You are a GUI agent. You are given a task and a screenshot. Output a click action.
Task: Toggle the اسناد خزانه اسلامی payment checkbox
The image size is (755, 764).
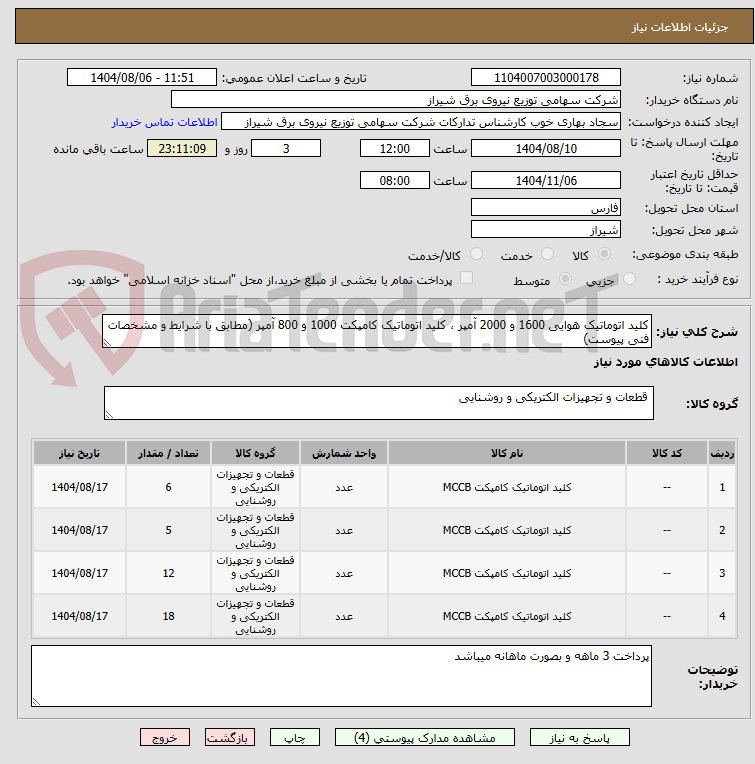pyautogui.click(x=467, y=278)
